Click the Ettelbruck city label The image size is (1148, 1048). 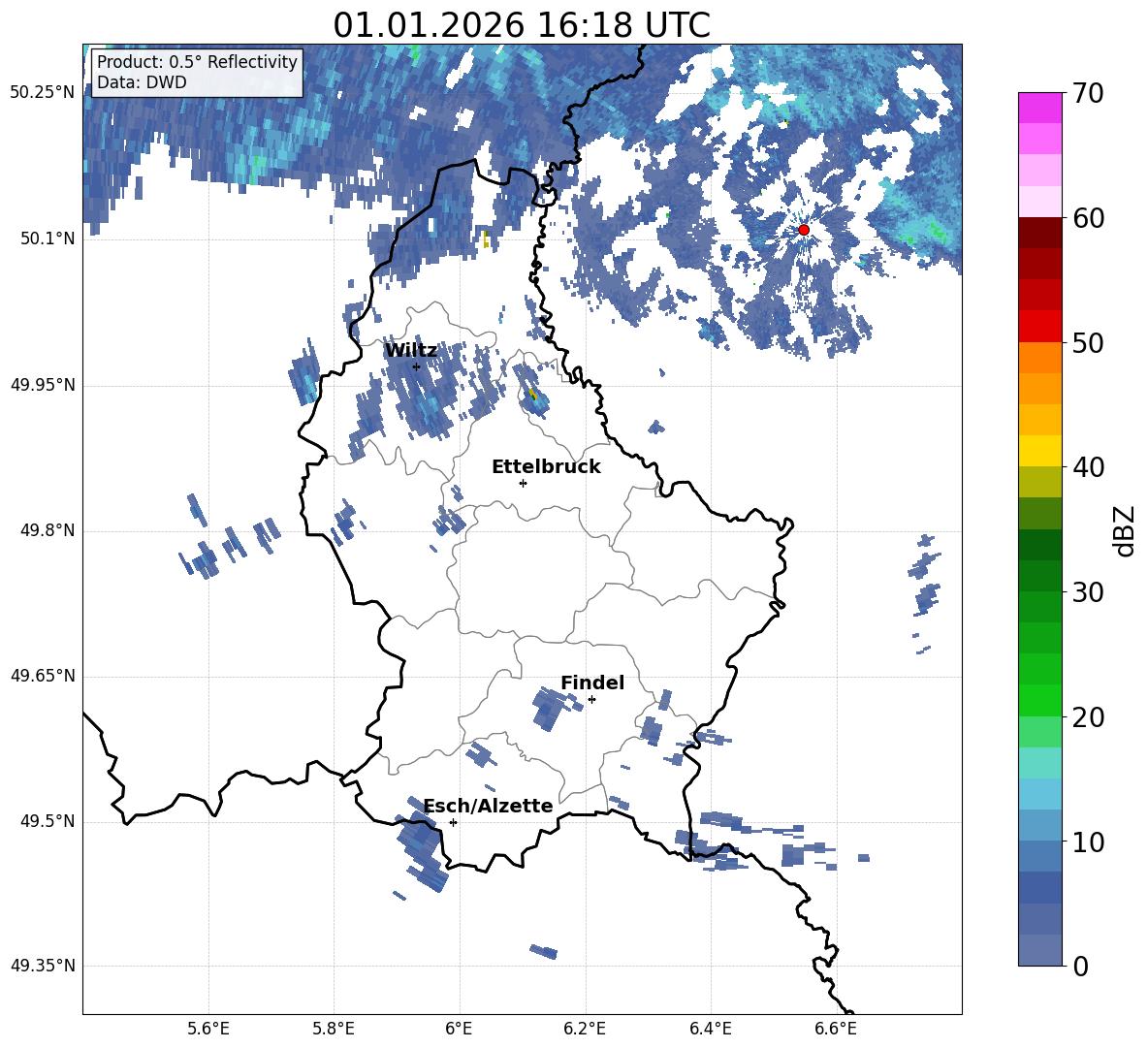(x=546, y=467)
